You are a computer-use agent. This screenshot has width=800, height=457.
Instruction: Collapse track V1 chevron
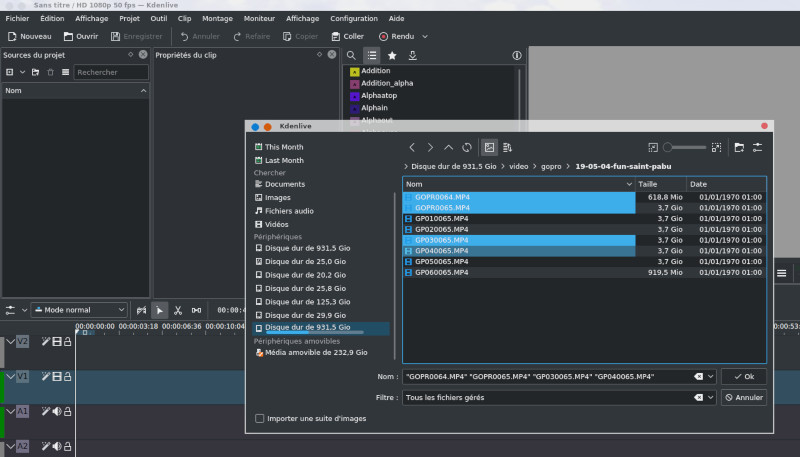10,376
